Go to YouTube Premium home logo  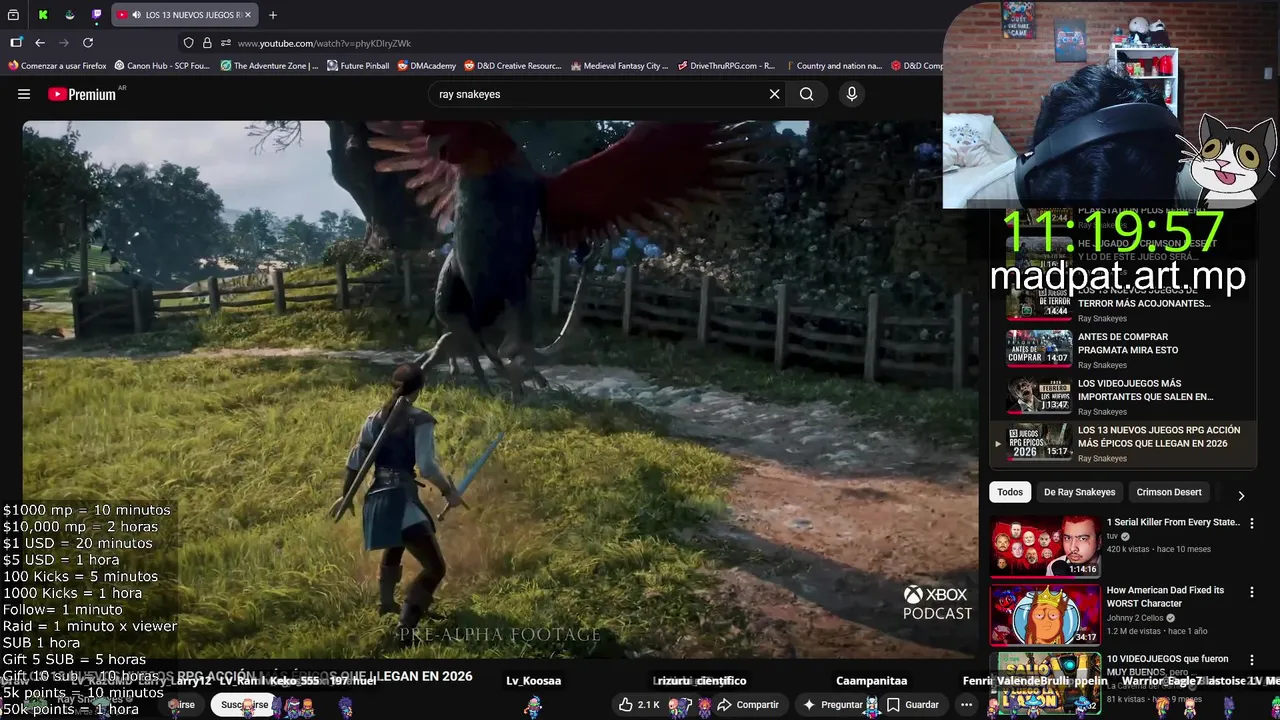(82, 94)
